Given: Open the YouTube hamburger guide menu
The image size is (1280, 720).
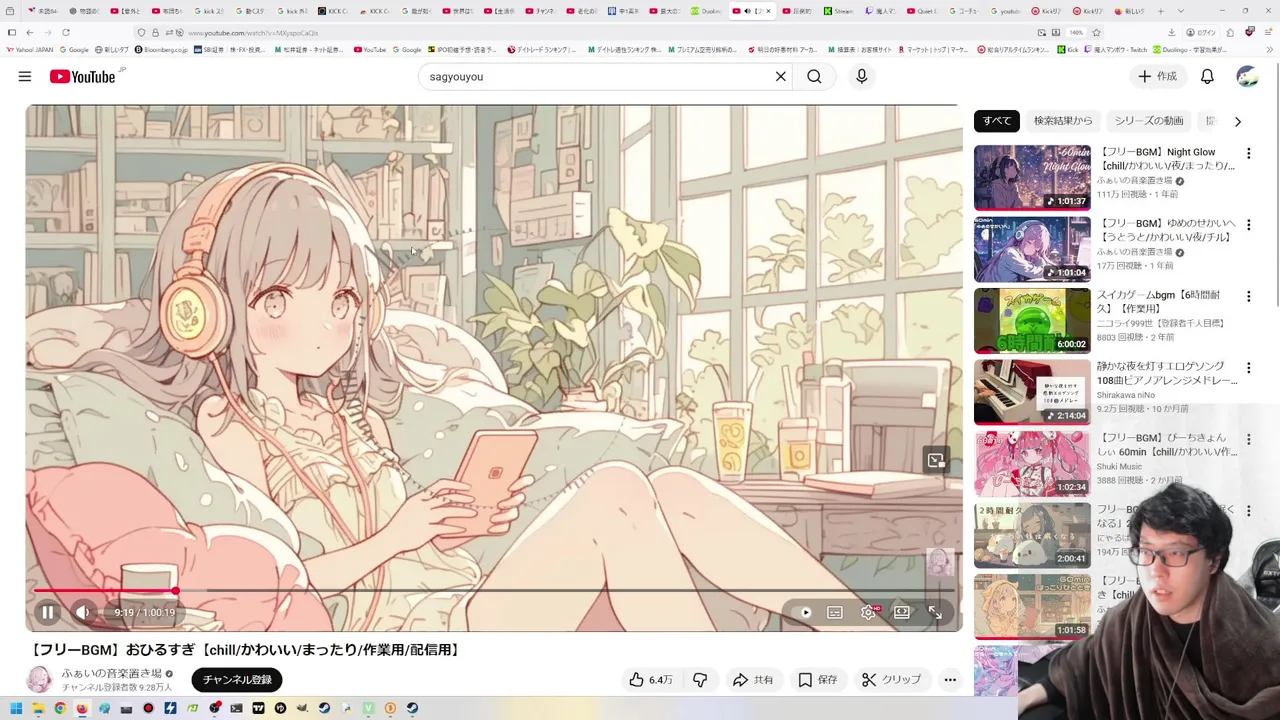Looking at the screenshot, I should pyautogui.click(x=25, y=76).
